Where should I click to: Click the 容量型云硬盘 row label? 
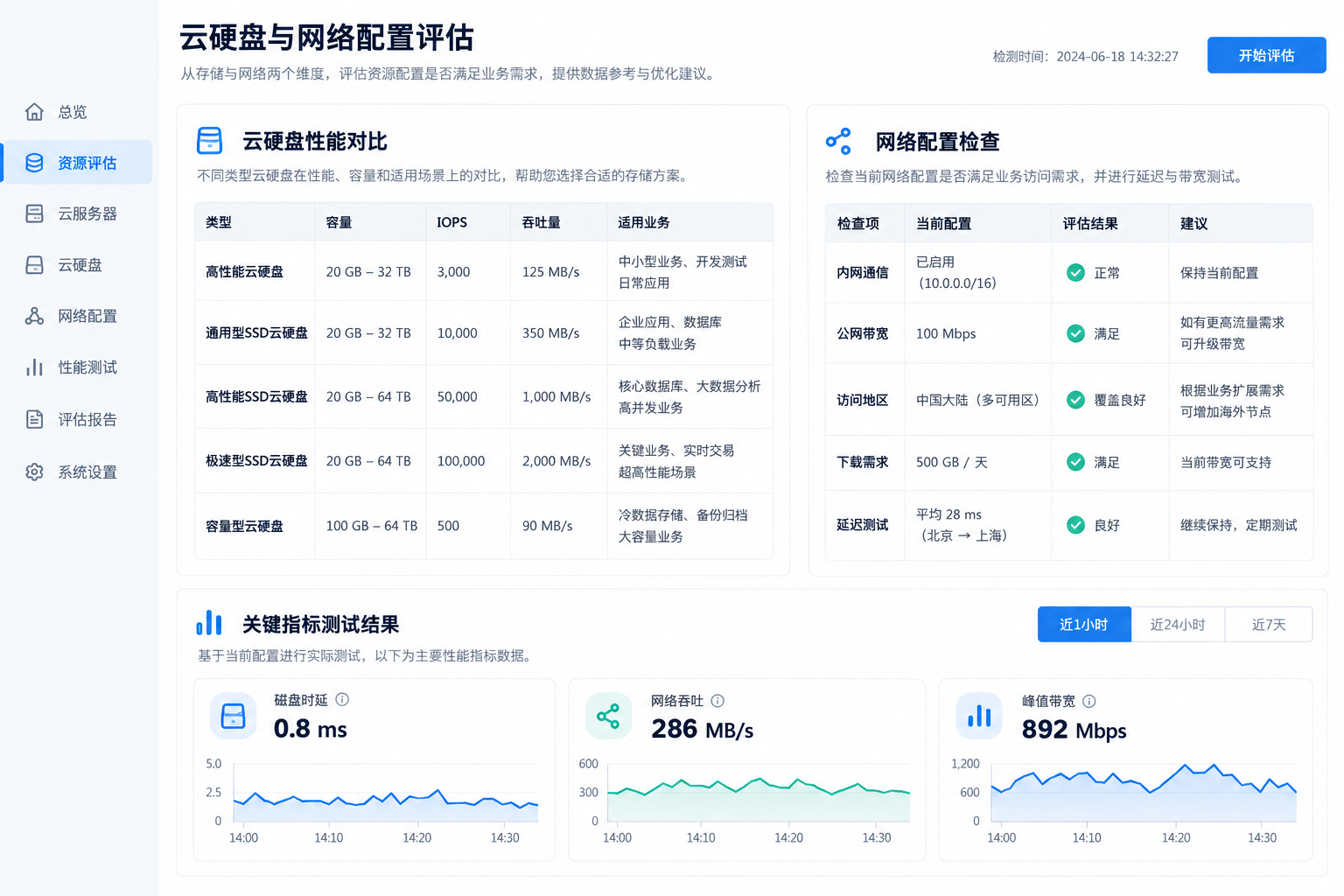click(x=244, y=526)
